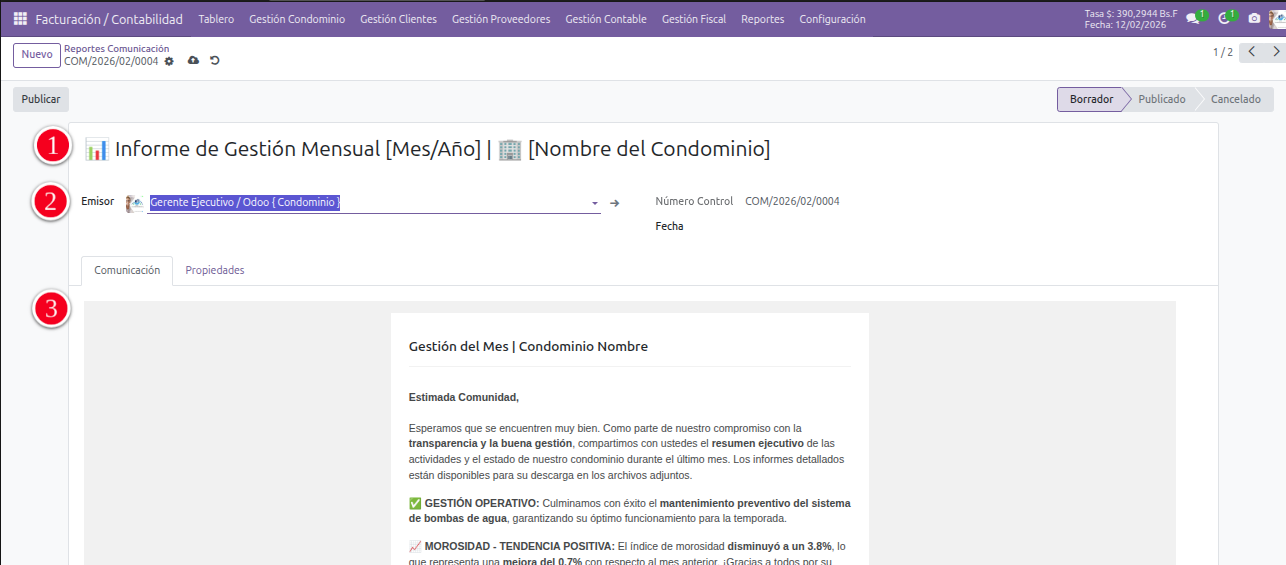Click the gear actions icon beside COM/2026/02/0004
The image size is (1286, 565).
169,61
